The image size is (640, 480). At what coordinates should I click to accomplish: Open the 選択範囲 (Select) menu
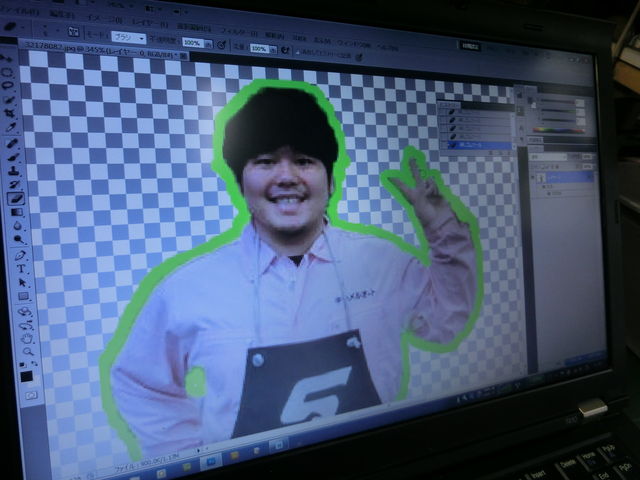(194, 27)
